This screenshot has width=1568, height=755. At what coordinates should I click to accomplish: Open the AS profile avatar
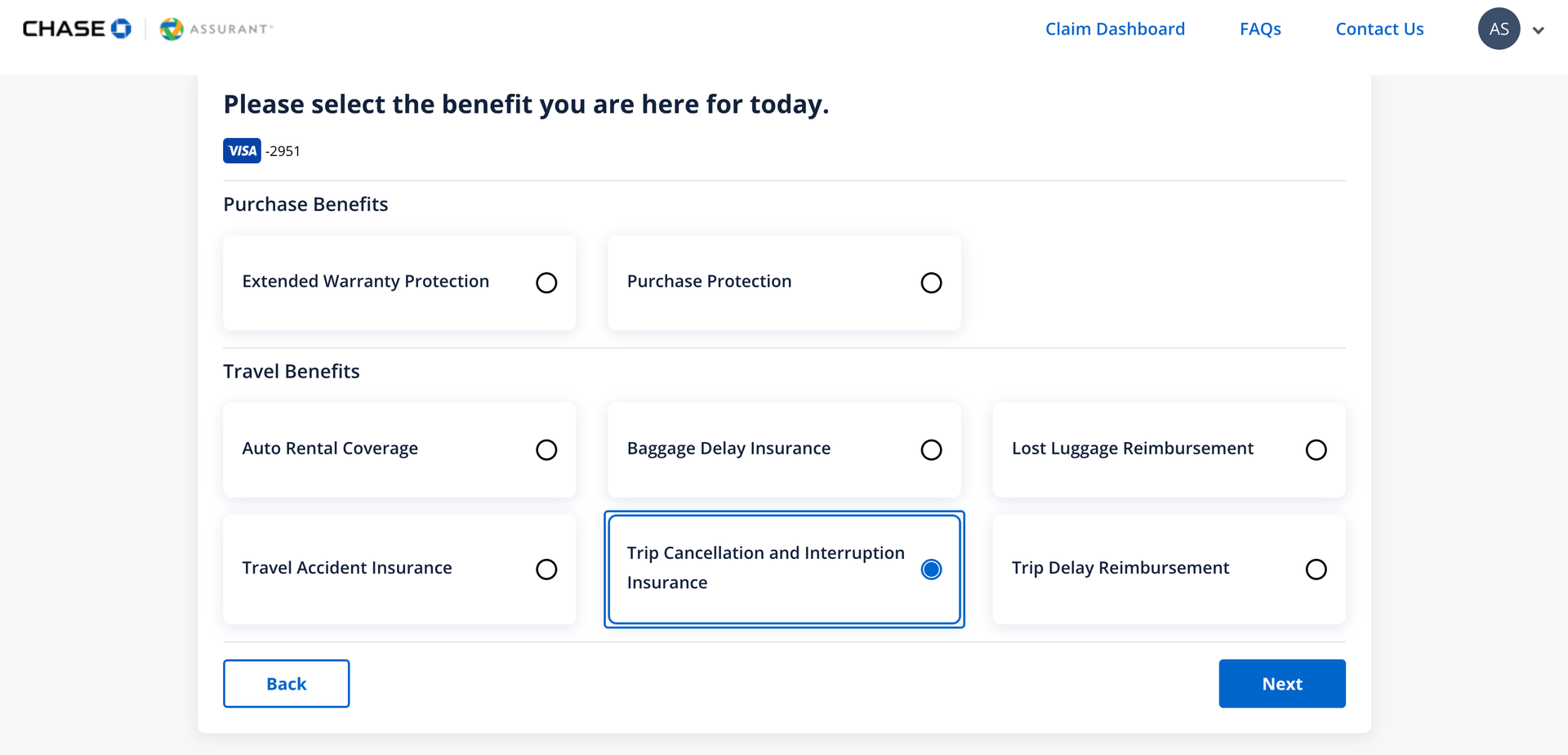pos(1499,28)
